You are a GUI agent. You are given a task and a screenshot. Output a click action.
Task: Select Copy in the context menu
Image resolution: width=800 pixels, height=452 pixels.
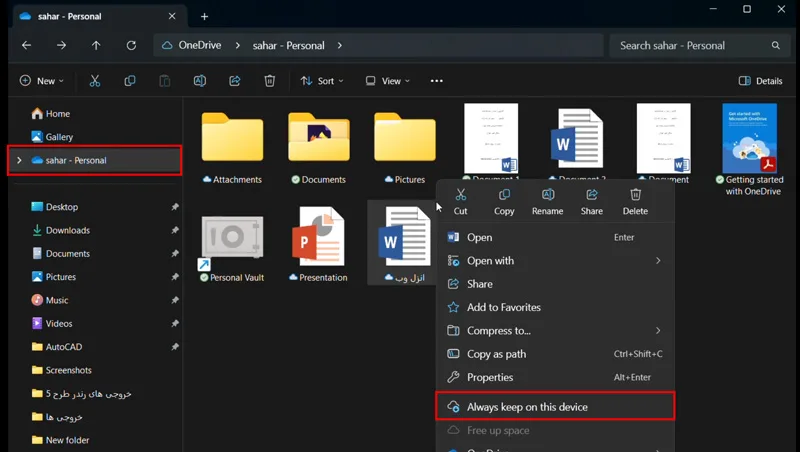point(504,202)
